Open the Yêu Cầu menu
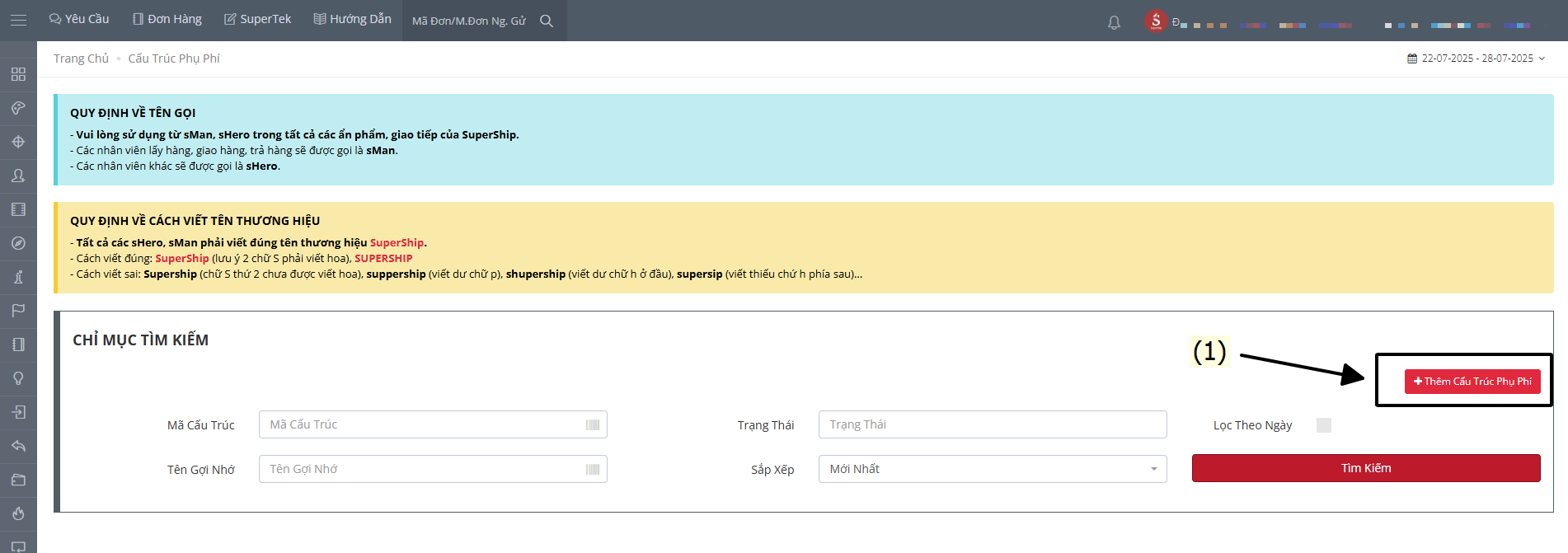This screenshot has height=553, width=1568. 79,19
